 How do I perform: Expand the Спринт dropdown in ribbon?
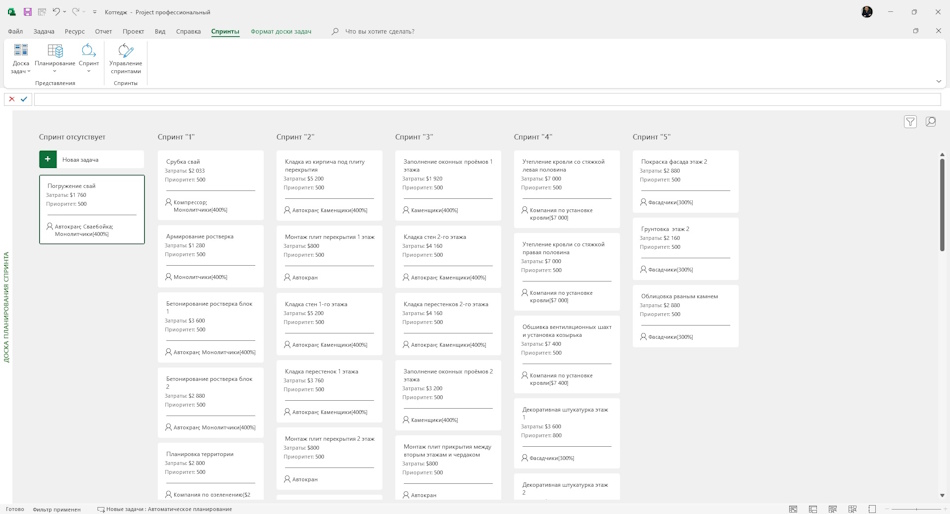(88, 71)
